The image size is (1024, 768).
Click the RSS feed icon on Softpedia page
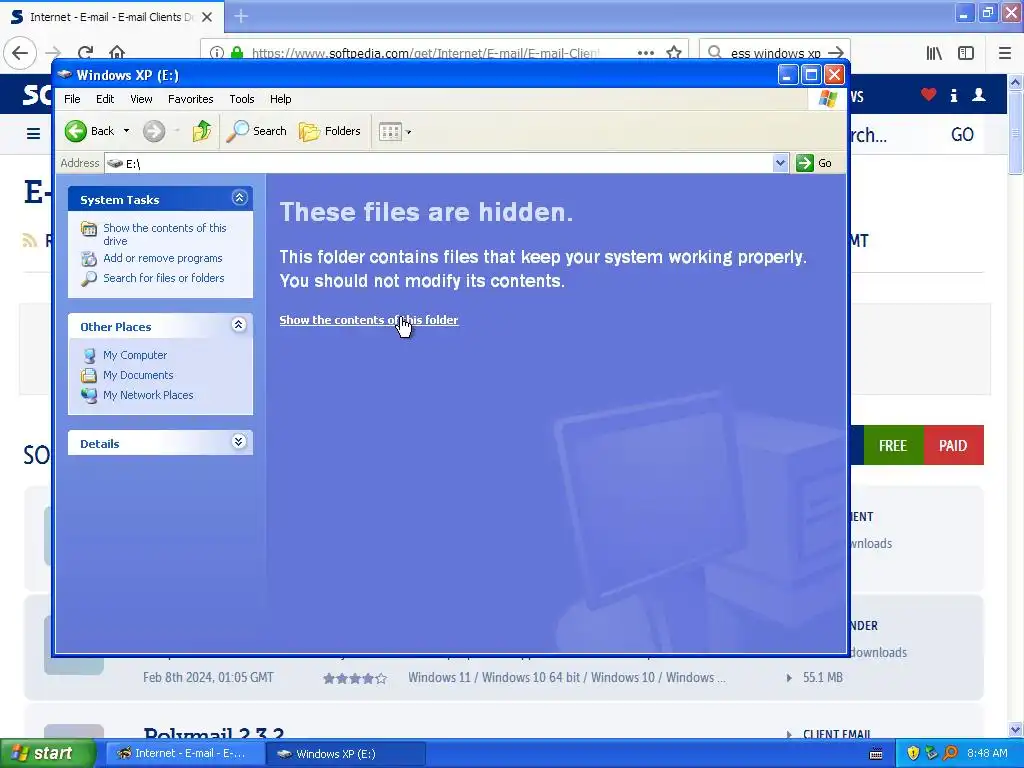pyautogui.click(x=29, y=240)
